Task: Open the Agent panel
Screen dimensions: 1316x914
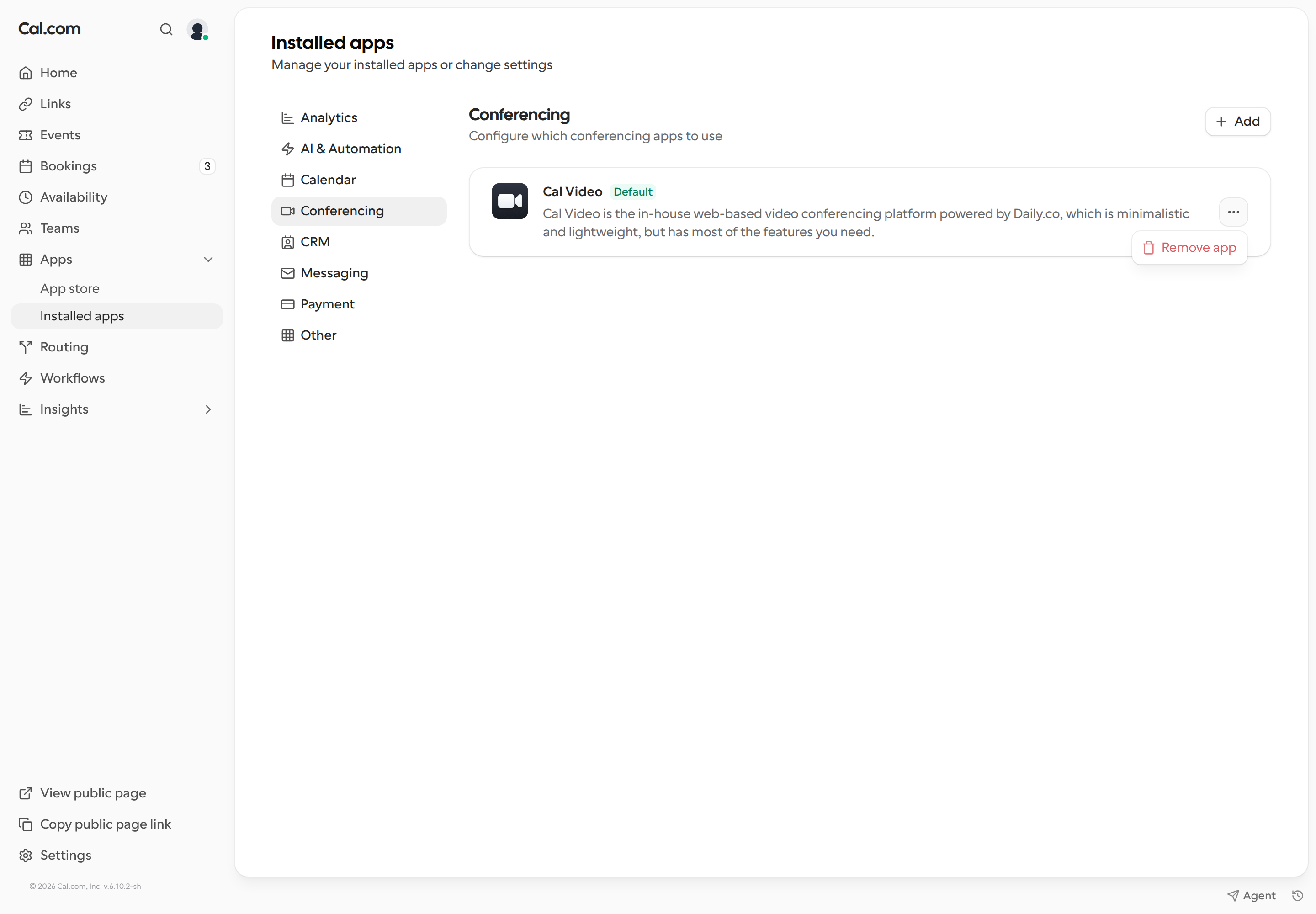Action: [1251, 895]
